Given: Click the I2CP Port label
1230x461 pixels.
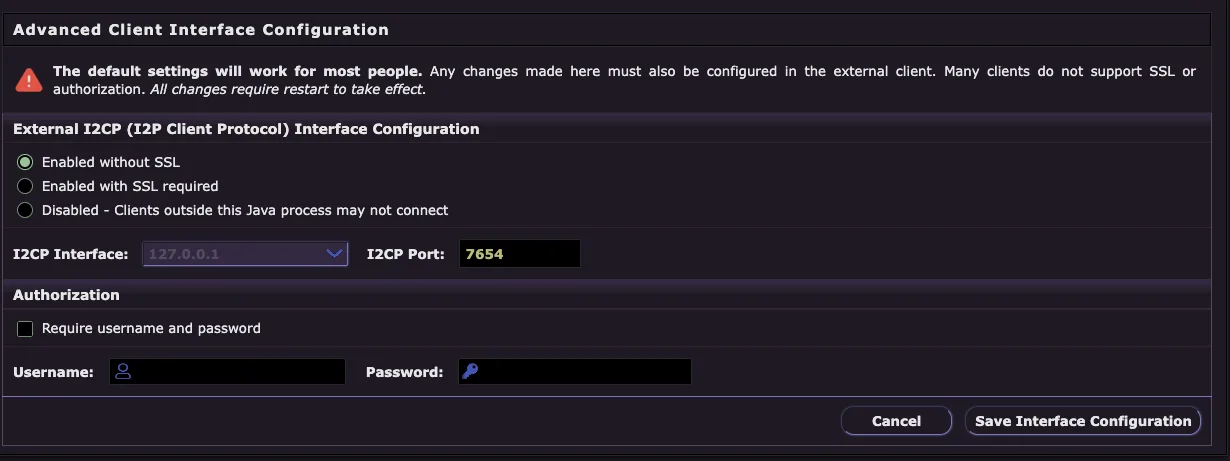Looking at the screenshot, I should 405,254.
